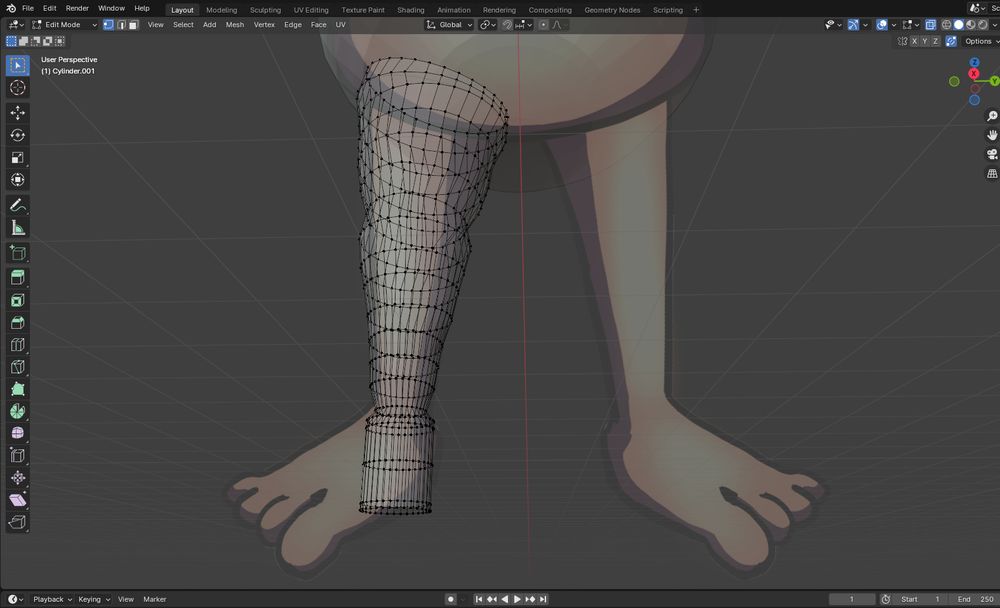Image resolution: width=1000 pixels, height=608 pixels.
Task: Select the Smooth tool
Action: click(18, 433)
